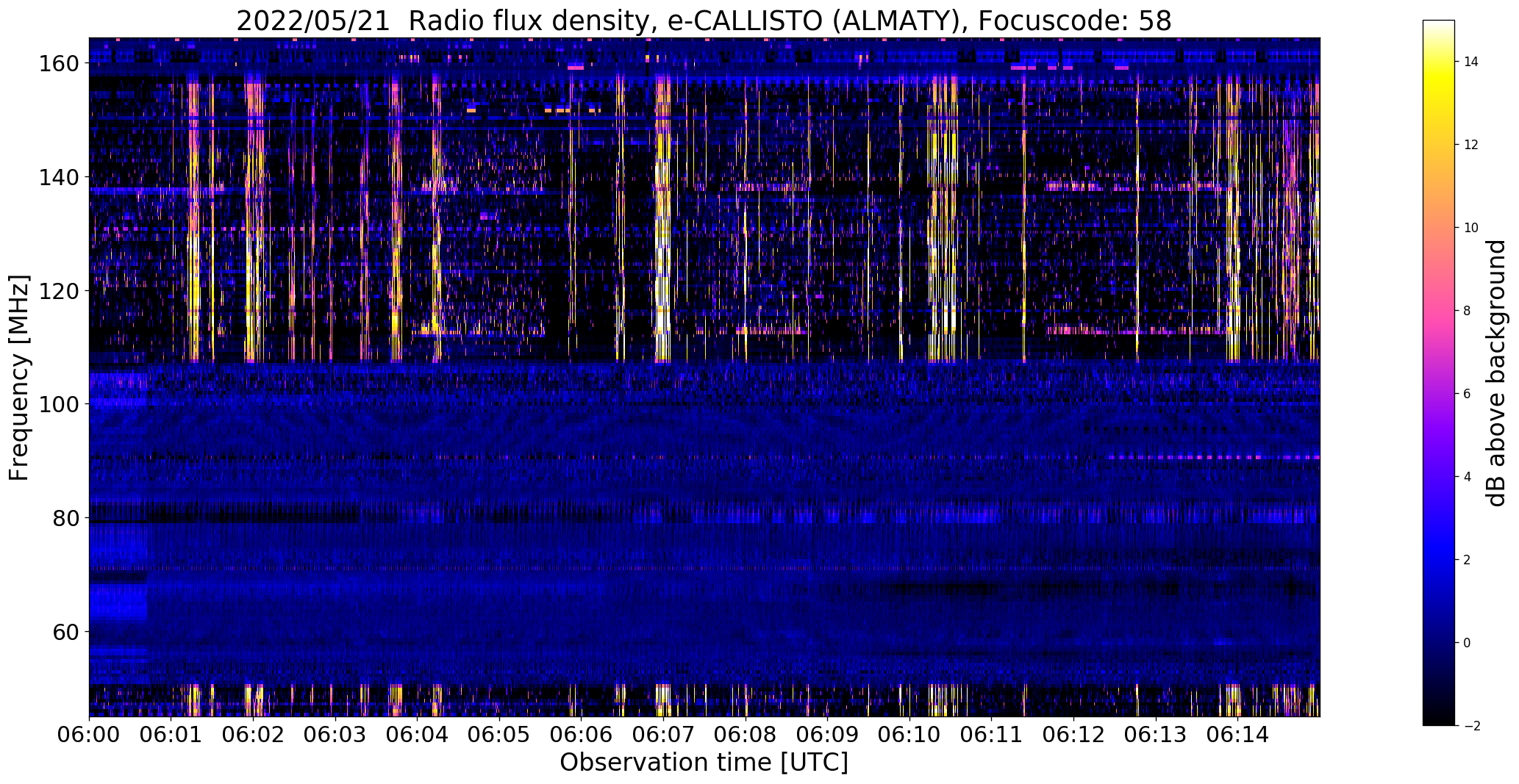Click the 06:06 time tick label

581,734
